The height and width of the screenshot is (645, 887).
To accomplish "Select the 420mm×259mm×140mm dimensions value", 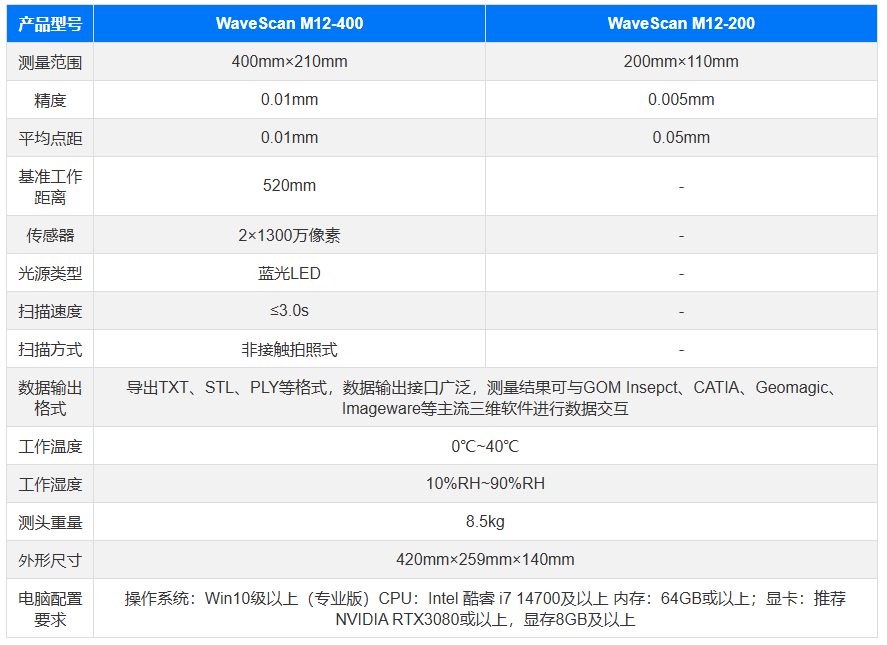I will click(485, 560).
